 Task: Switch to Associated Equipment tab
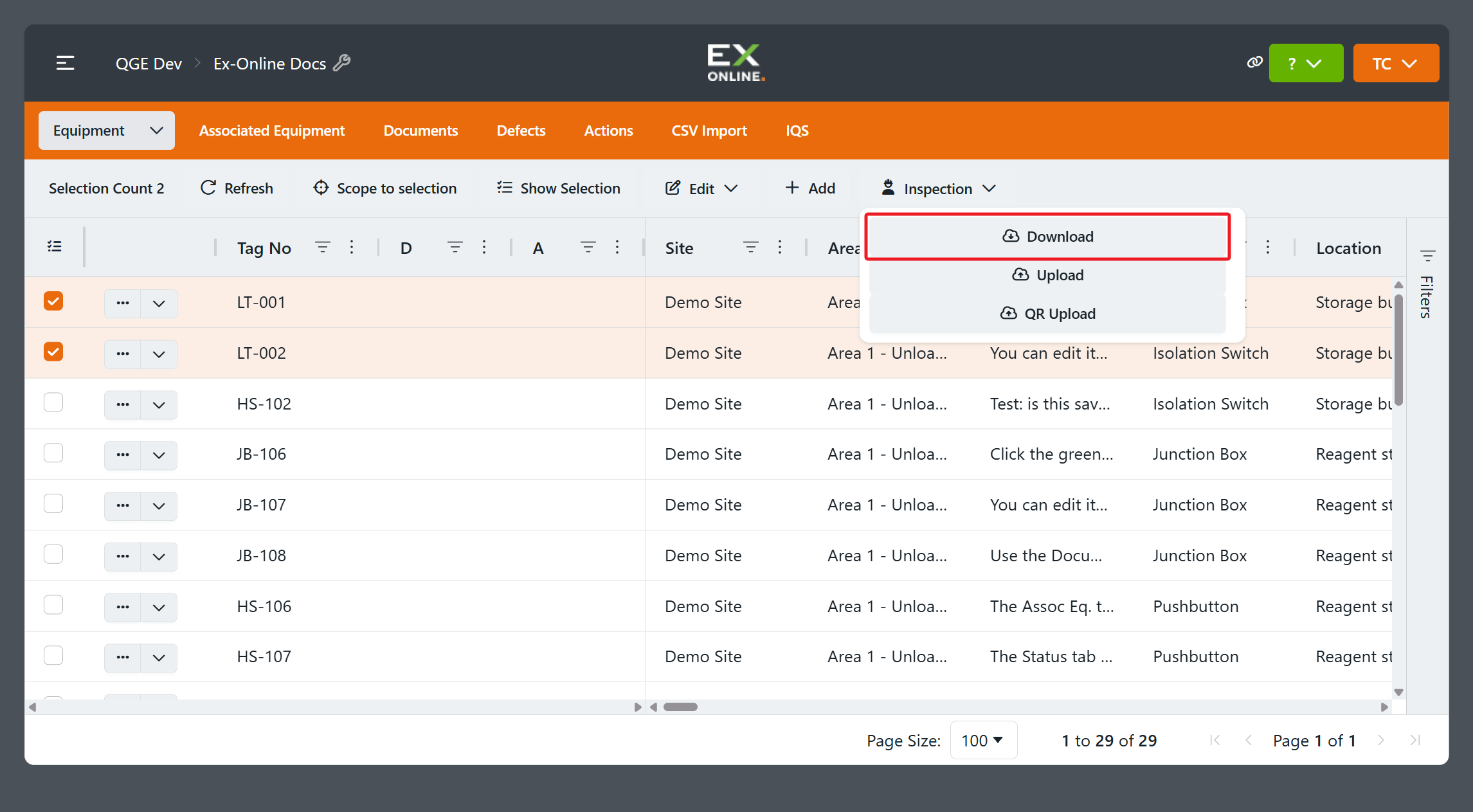(x=272, y=131)
